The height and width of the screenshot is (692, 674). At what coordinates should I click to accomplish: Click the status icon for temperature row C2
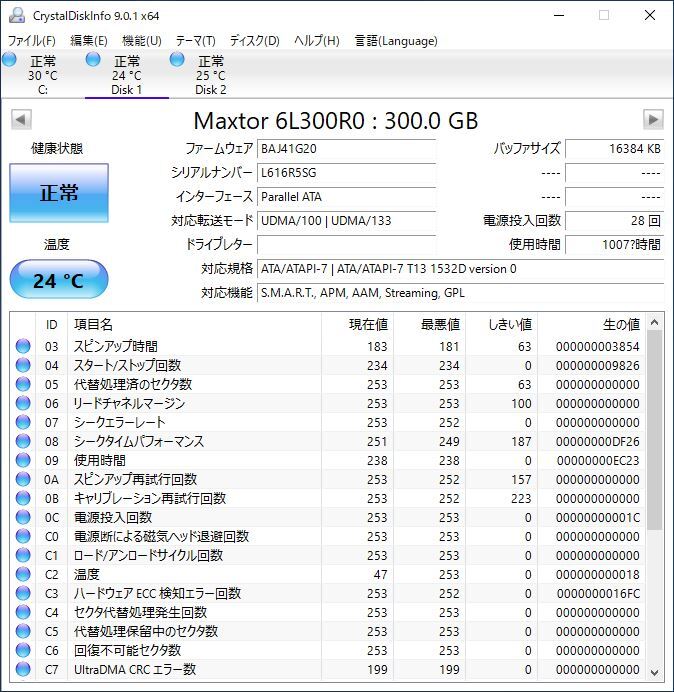point(23,574)
